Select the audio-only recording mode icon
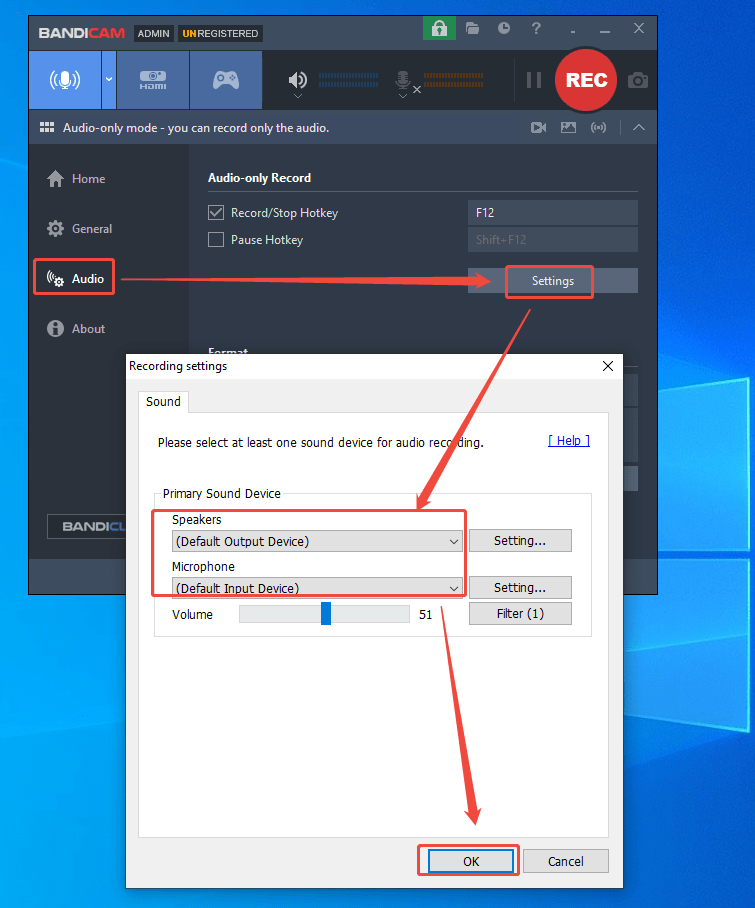 click(65, 80)
